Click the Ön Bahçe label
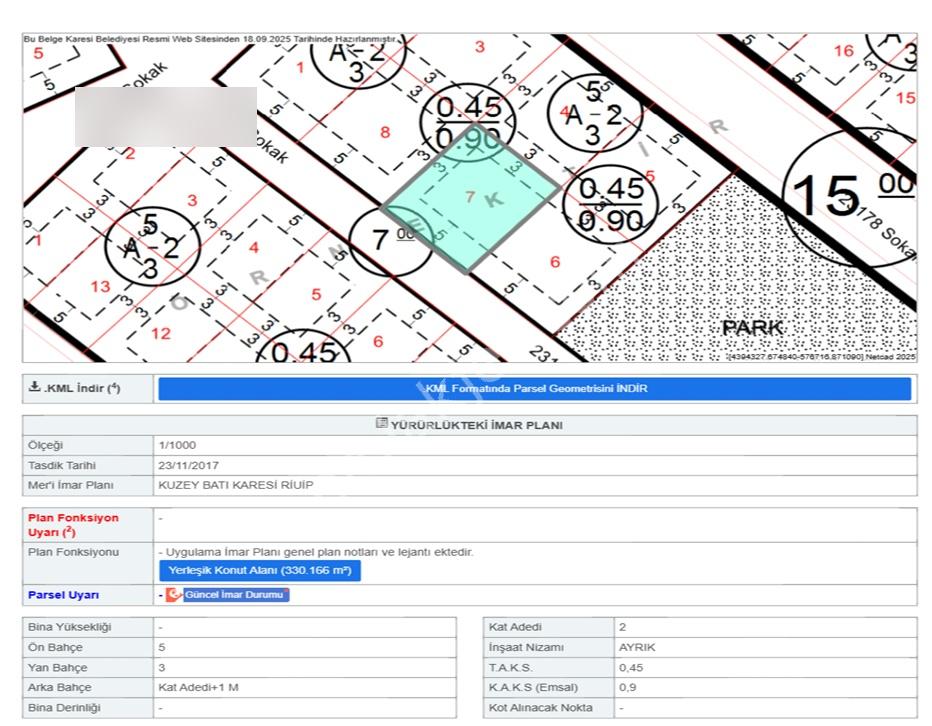This screenshot has height=726, width=932. 55,648
